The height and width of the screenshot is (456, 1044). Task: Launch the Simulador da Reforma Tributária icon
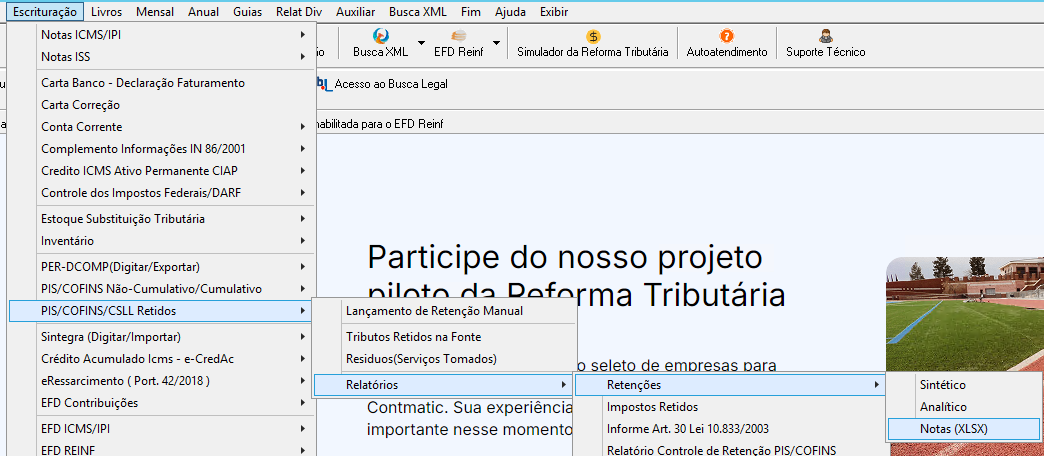click(593, 37)
